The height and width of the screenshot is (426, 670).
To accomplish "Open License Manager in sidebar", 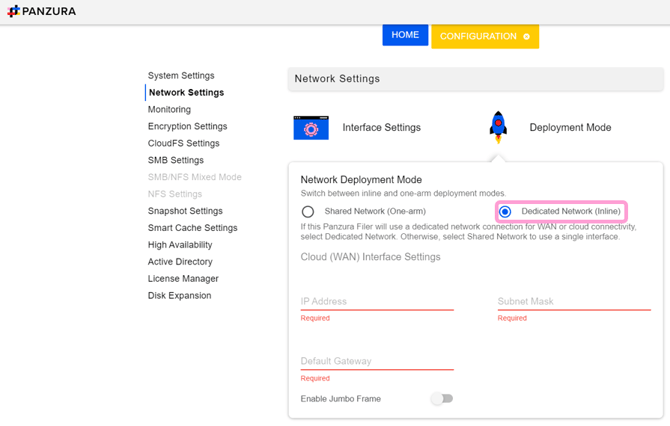I will coord(183,279).
